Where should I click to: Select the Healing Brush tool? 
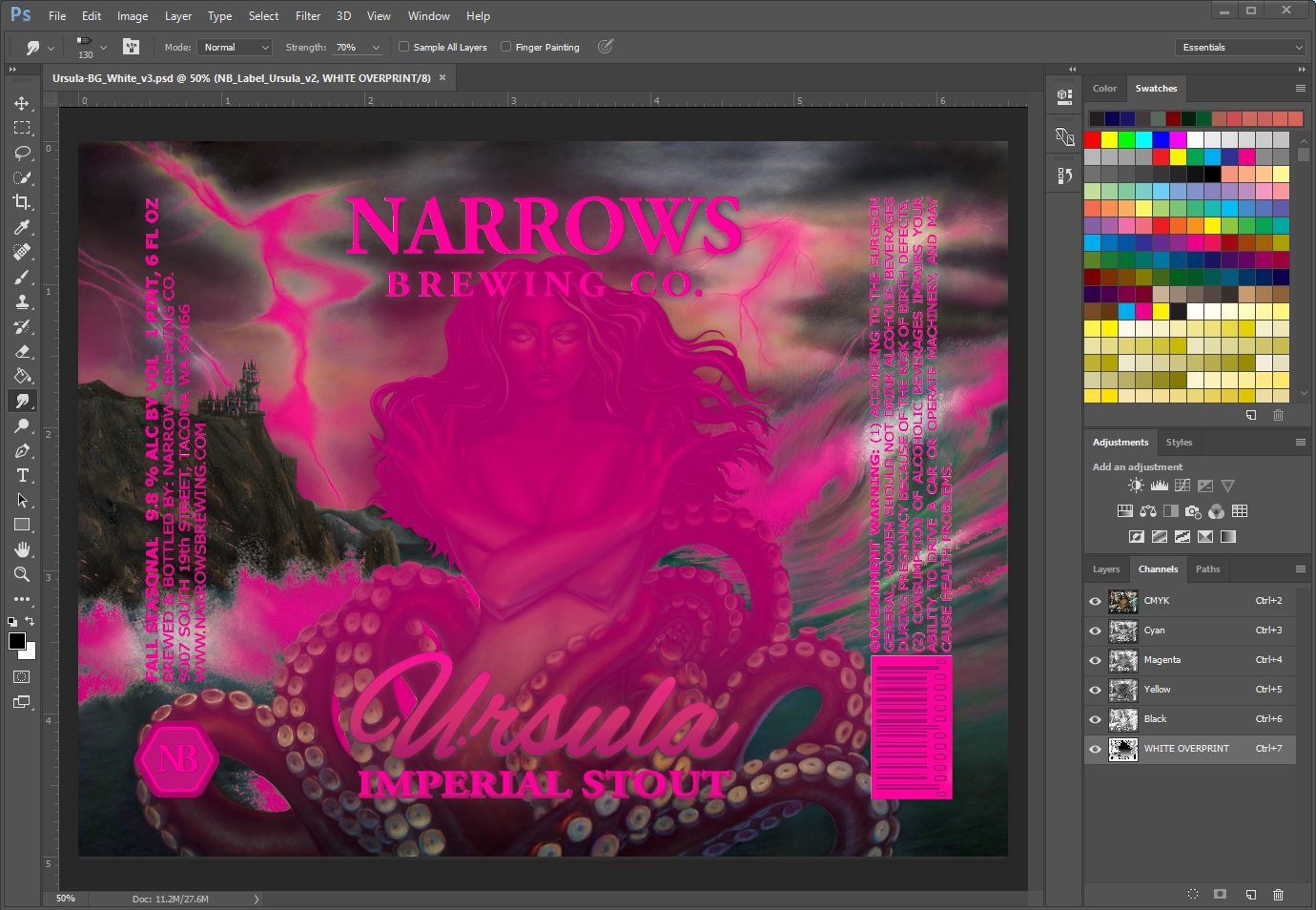pyautogui.click(x=22, y=252)
